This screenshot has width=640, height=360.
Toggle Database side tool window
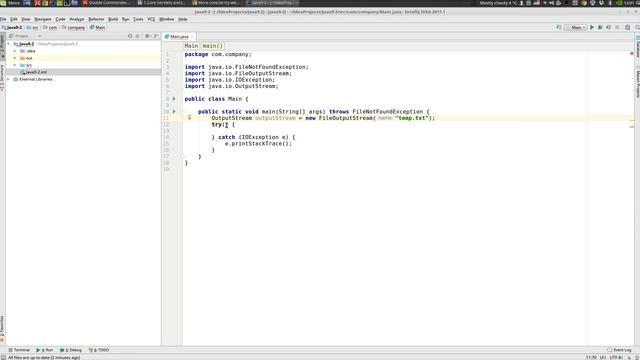click(638, 46)
